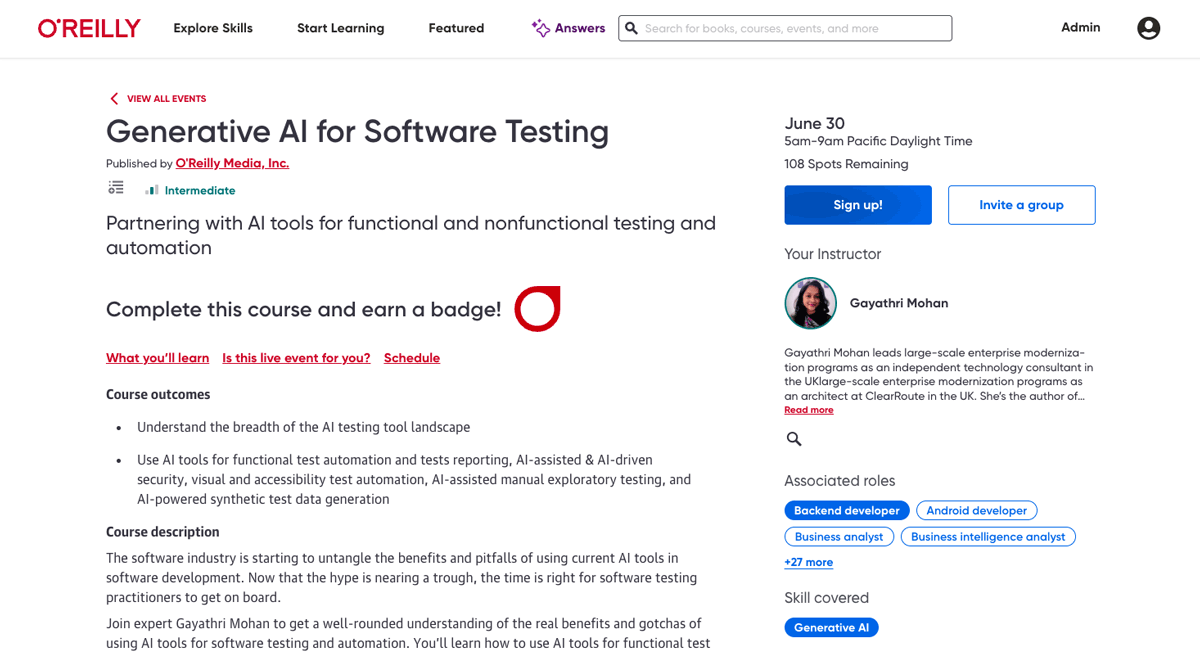The image size is (1200, 654).
Task: Select the Android developer role tag
Action: pos(977,511)
